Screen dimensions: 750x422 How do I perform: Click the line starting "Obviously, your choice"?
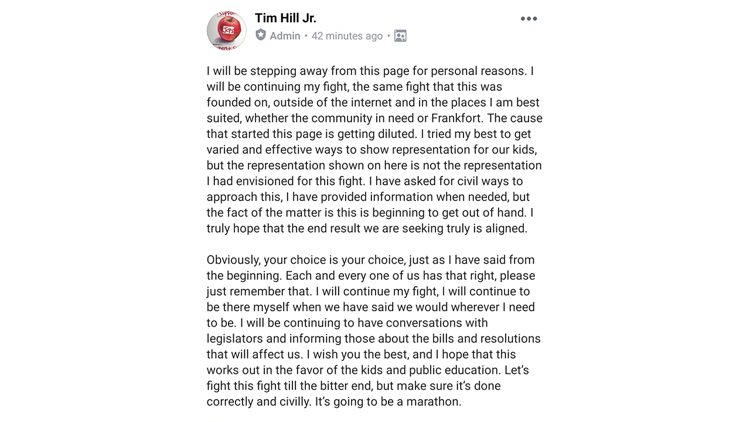pyautogui.click(x=370, y=260)
